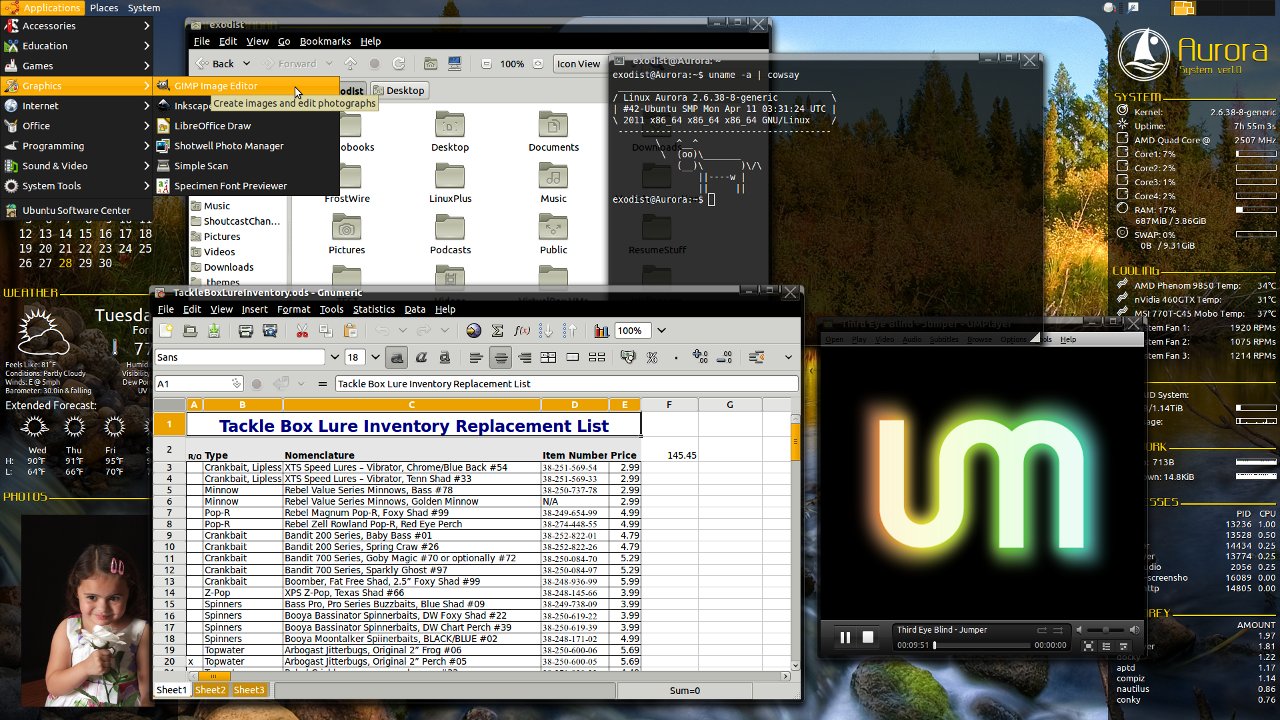
Task: Click the Gnumeric formula entry field
Action: point(566,383)
